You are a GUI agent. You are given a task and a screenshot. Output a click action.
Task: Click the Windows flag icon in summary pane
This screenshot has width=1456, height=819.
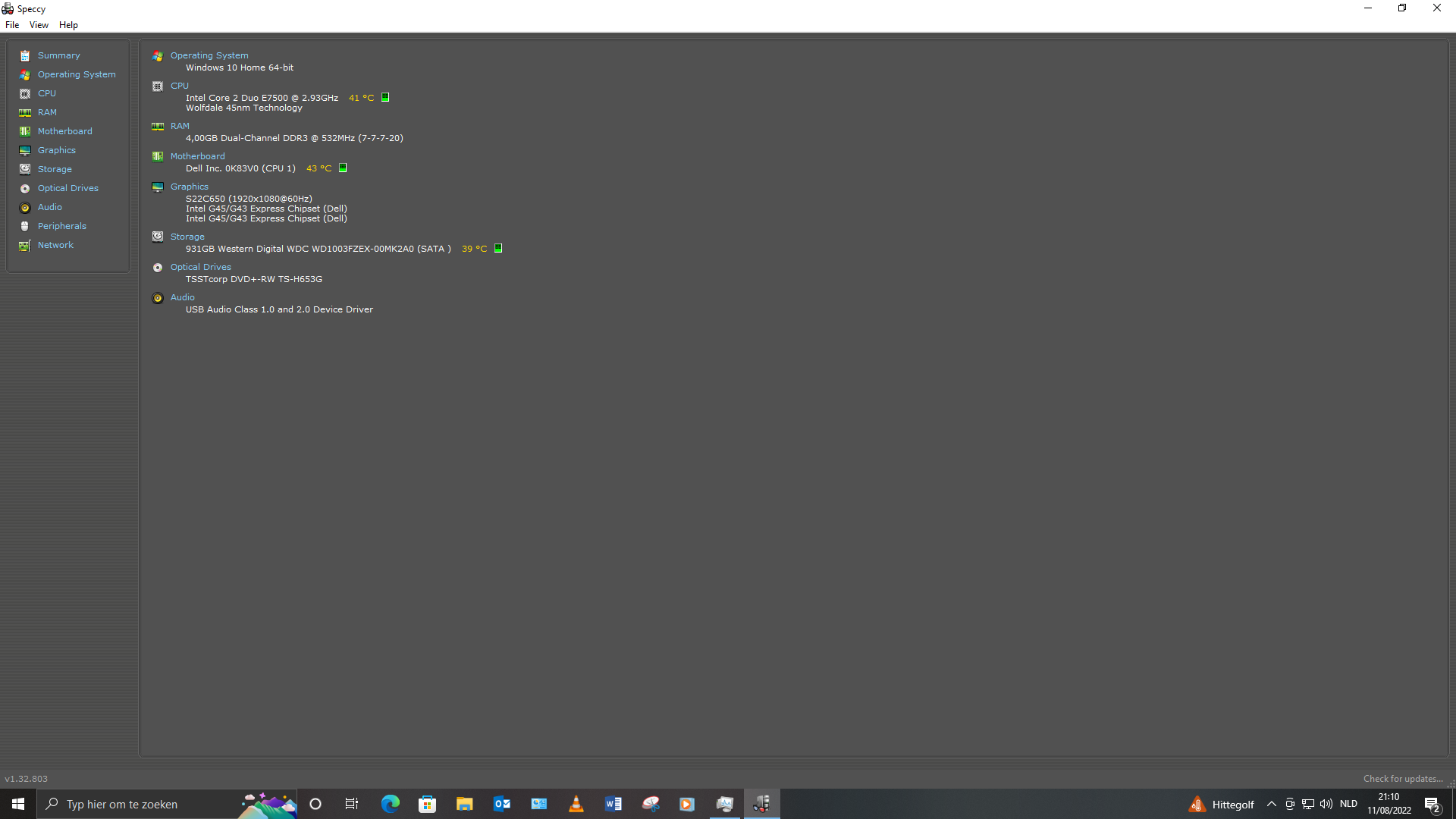point(158,55)
